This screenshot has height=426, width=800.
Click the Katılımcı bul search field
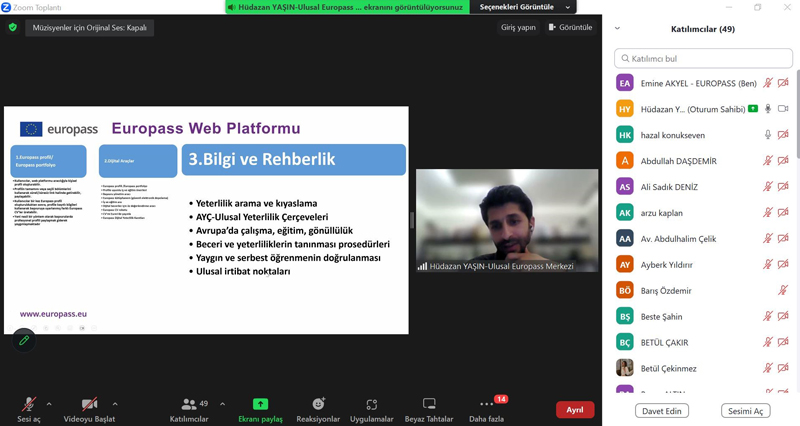pyautogui.click(x=703, y=58)
